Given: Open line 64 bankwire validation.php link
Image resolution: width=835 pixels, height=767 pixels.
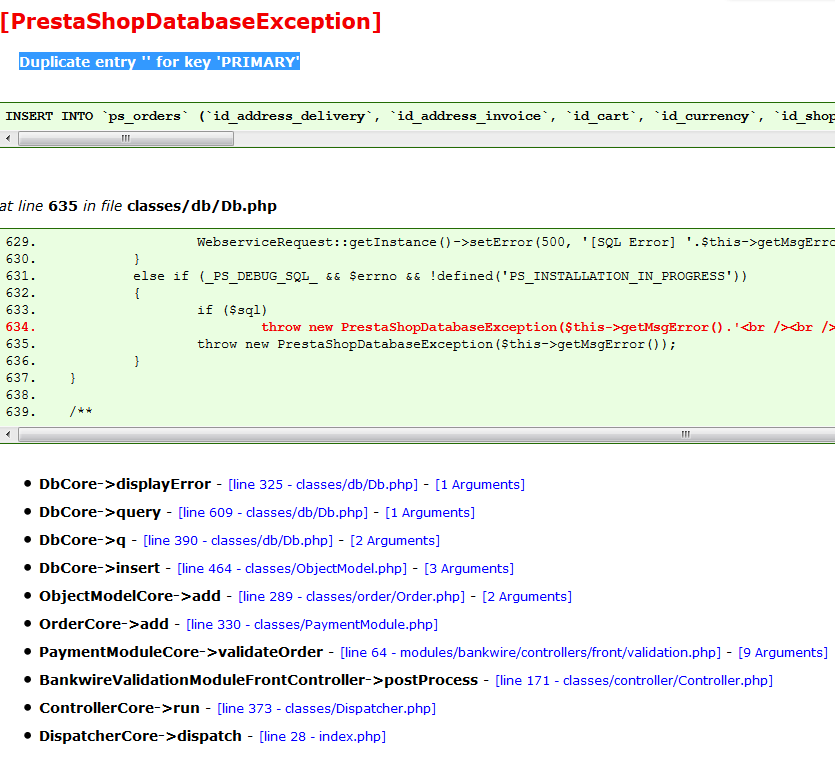Looking at the screenshot, I should [x=530, y=652].
